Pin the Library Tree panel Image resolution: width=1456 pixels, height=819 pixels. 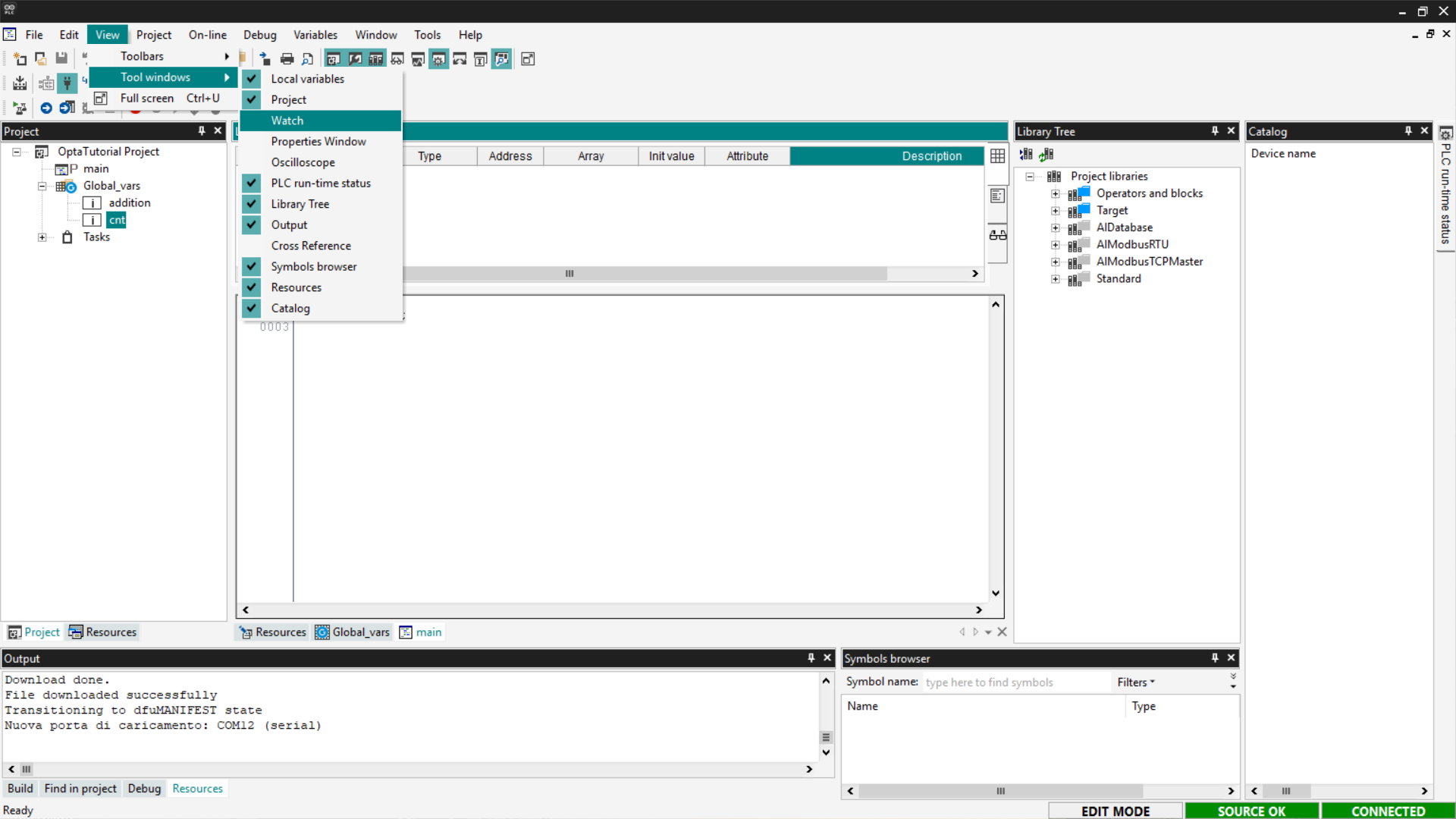pos(1215,131)
